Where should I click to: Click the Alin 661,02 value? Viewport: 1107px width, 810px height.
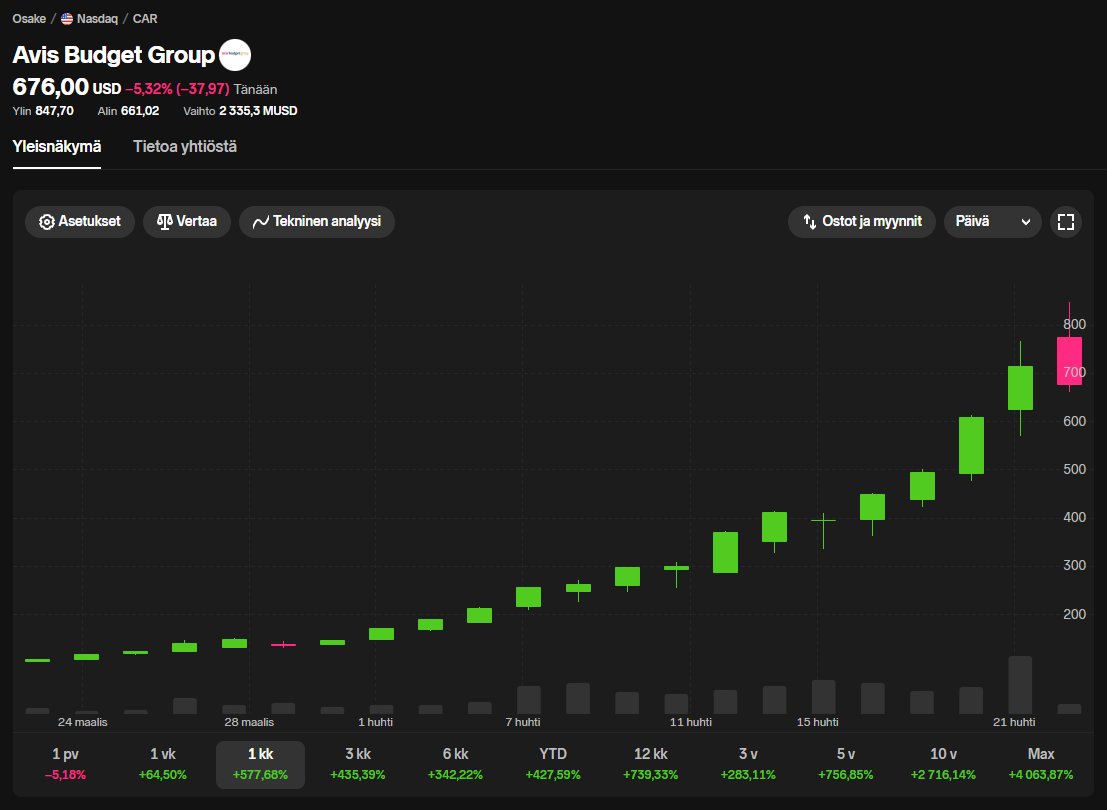coord(140,111)
